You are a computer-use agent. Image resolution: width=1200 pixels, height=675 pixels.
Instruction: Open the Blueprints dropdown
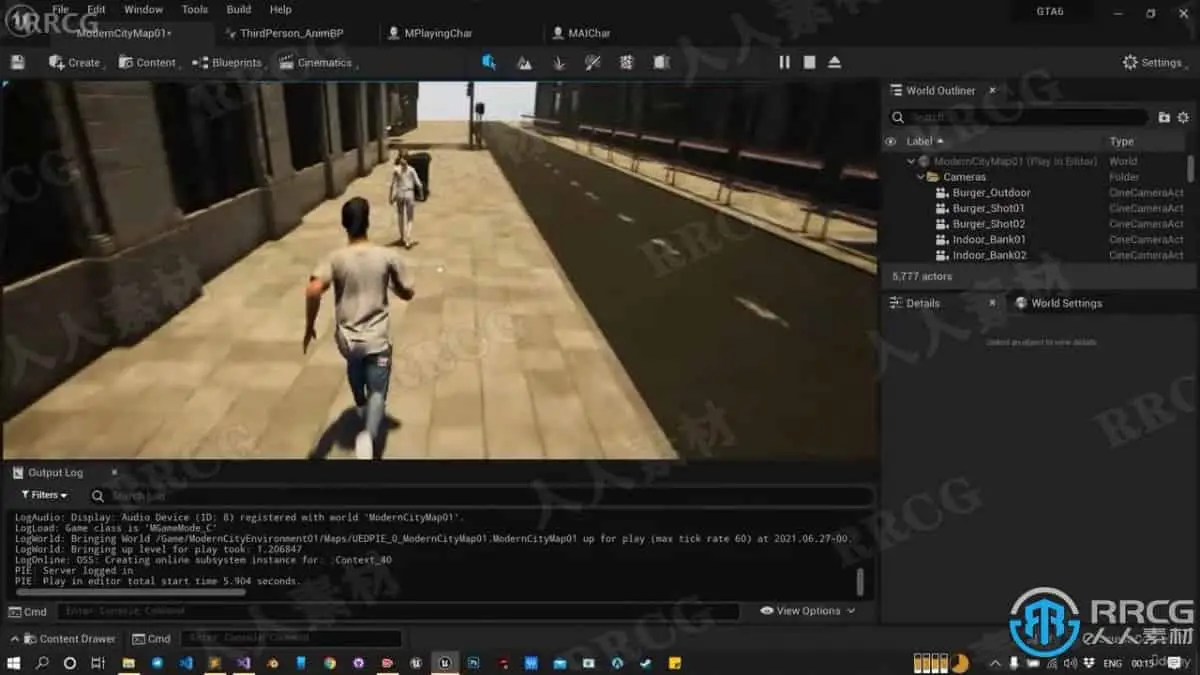(229, 62)
